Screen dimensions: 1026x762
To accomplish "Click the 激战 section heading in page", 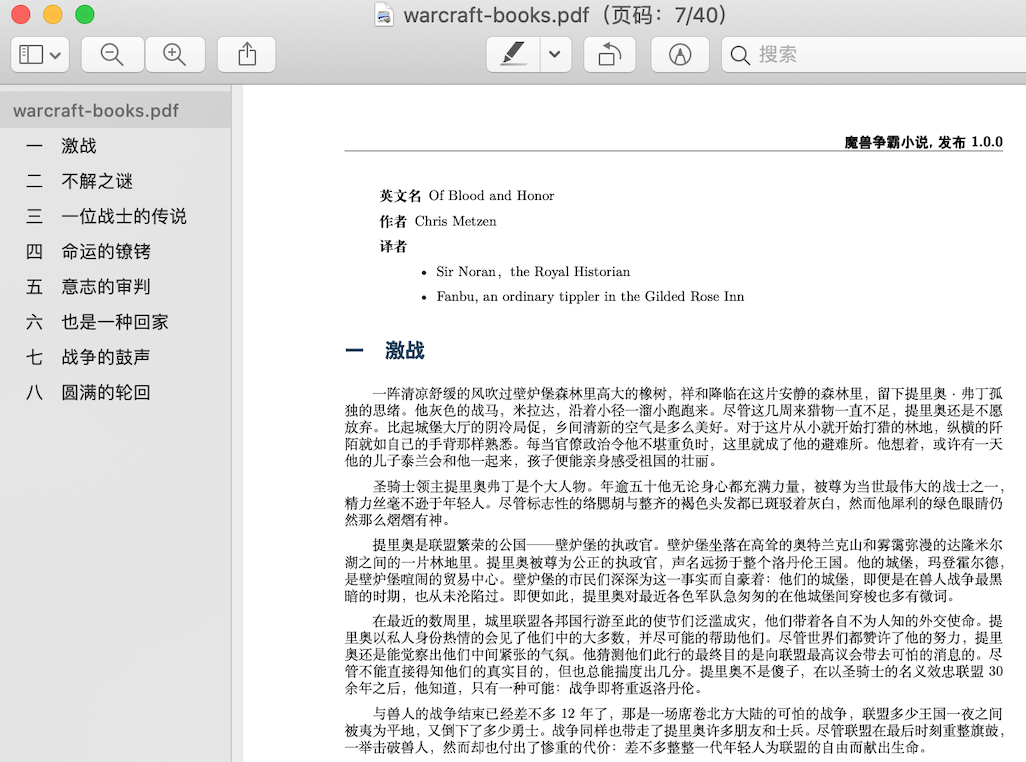I will click(x=404, y=351).
